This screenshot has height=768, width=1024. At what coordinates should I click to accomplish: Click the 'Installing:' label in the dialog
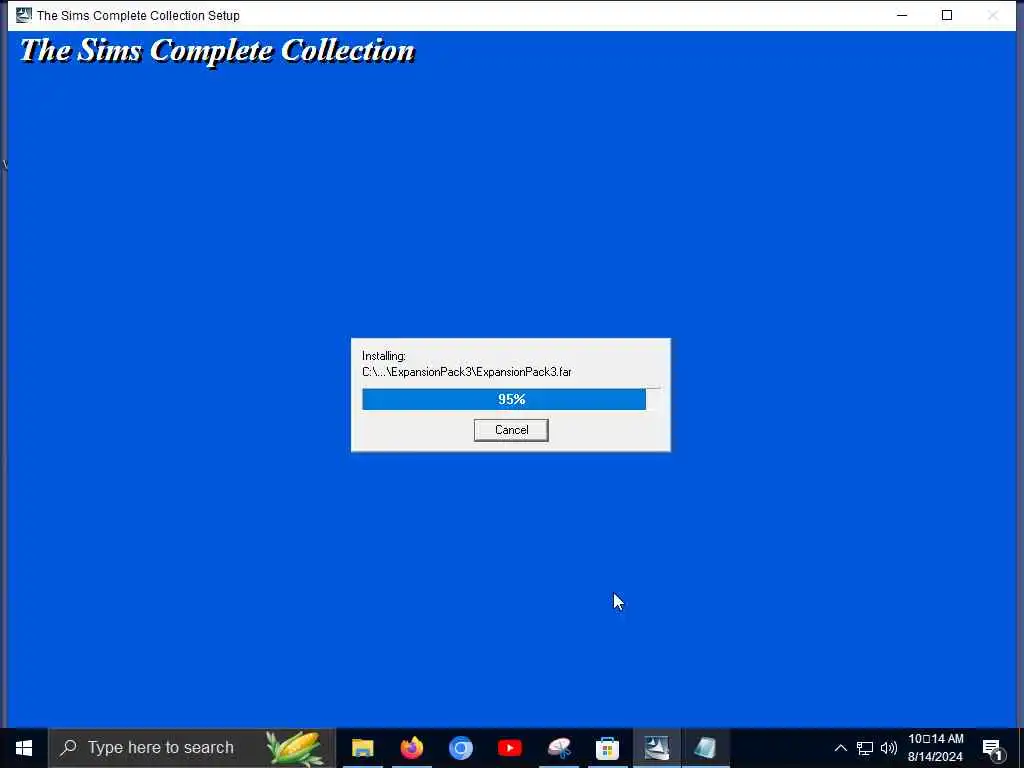point(383,356)
